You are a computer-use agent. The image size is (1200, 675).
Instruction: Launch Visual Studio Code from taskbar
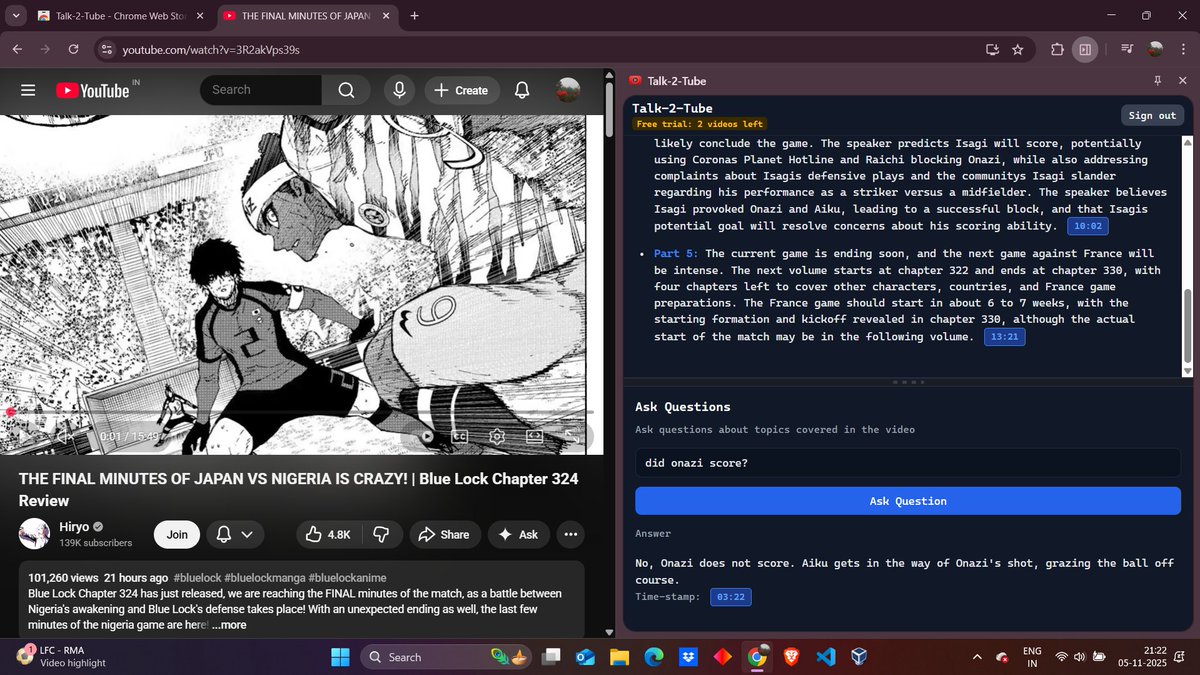825,657
